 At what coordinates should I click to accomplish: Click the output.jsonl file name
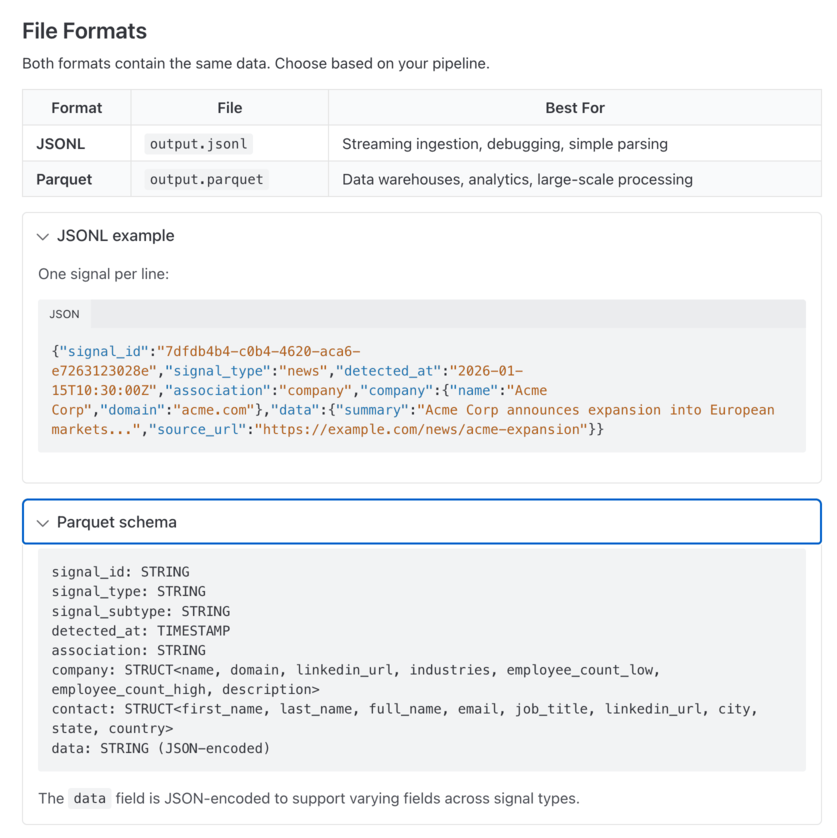[x=198, y=144]
